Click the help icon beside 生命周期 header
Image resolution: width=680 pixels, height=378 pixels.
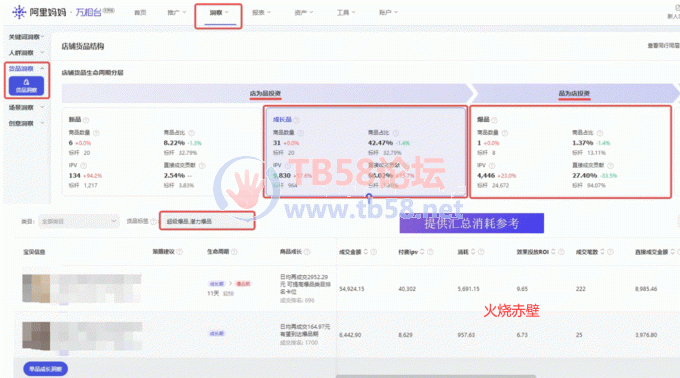[234, 252]
